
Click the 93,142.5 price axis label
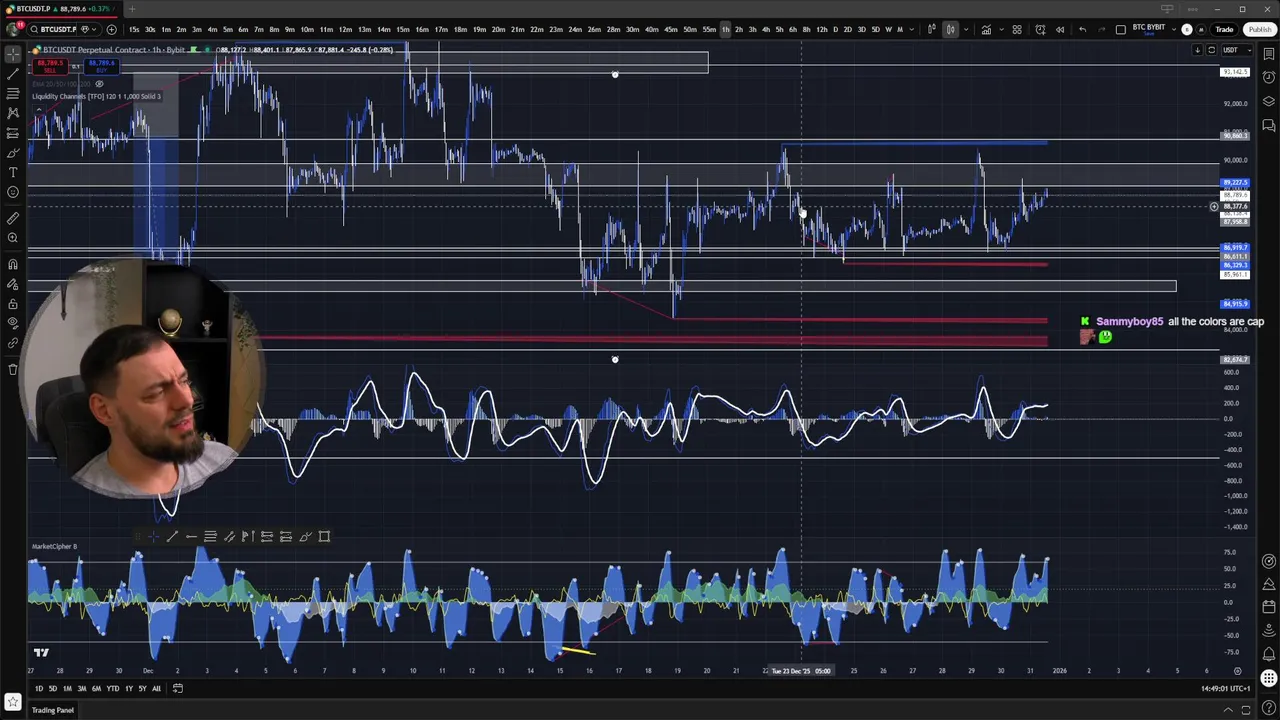point(1235,72)
